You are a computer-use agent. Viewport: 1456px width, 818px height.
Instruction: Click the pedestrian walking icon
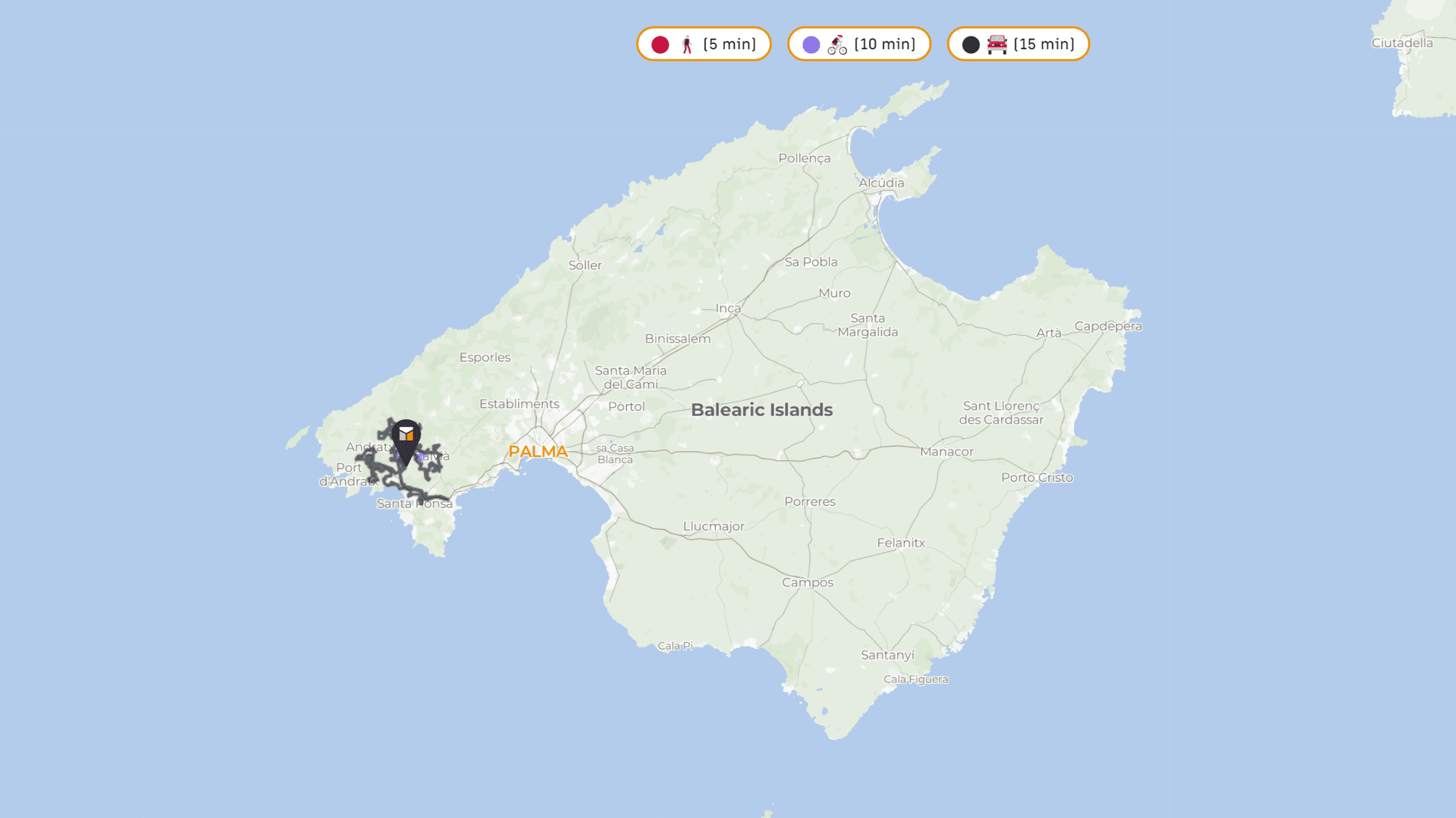pyautogui.click(x=687, y=45)
